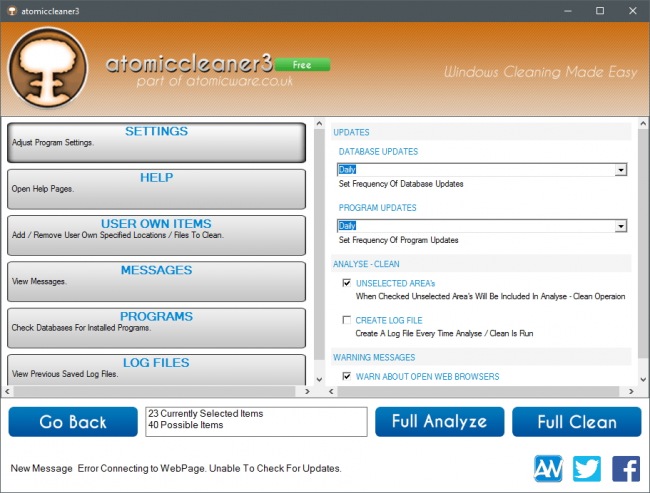Click the title bar app icon
This screenshot has width=650, height=493.
12,11
